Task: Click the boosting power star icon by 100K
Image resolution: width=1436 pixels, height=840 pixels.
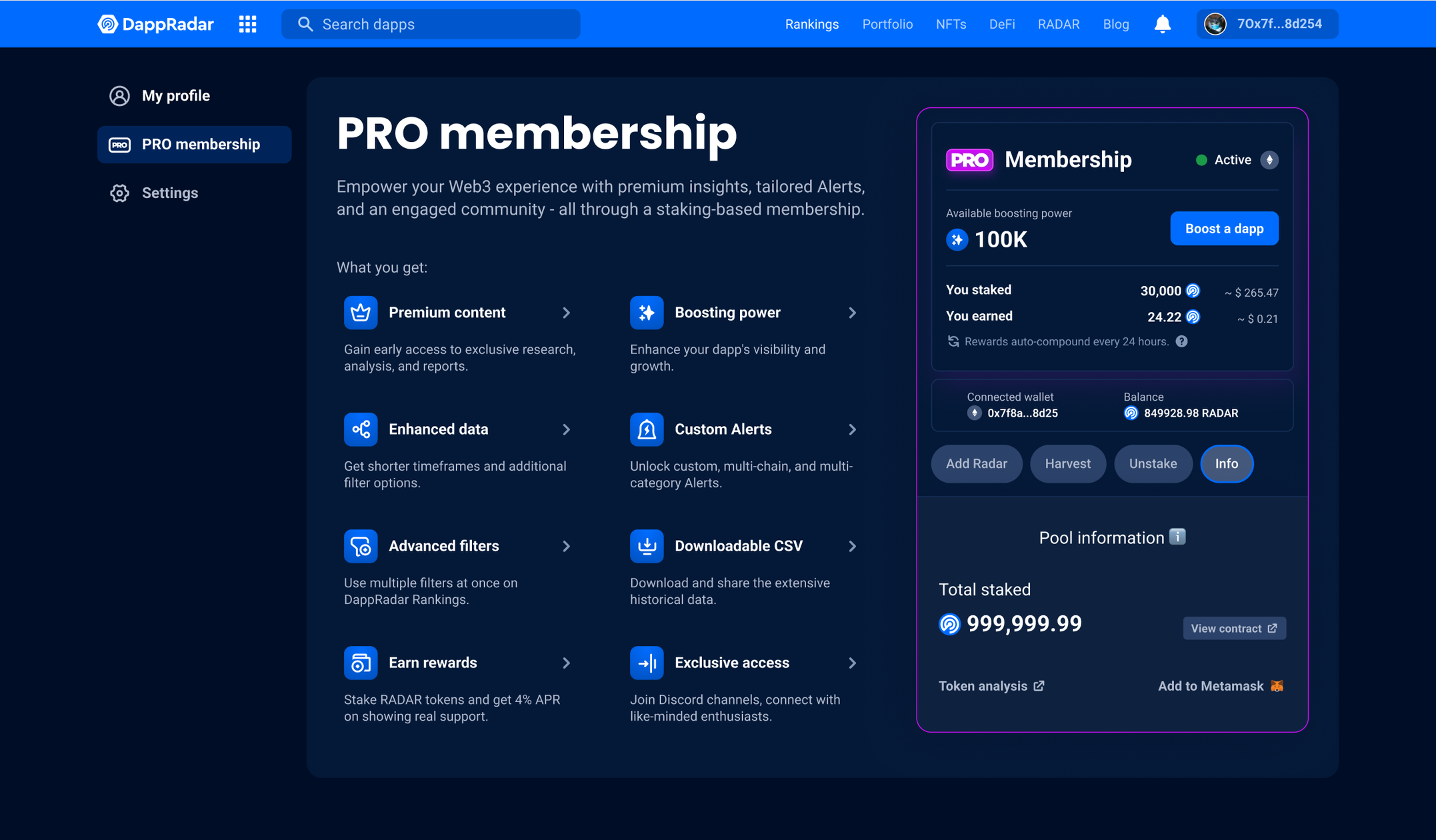Action: (x=957, y=239)
